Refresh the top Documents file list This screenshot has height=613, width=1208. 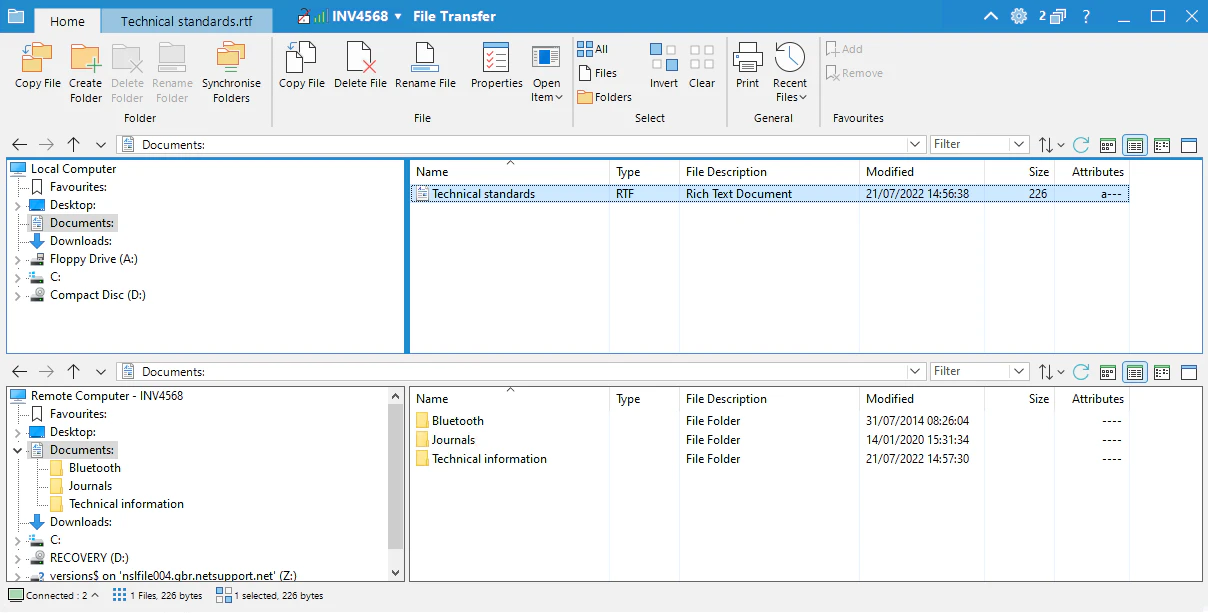1080,143
